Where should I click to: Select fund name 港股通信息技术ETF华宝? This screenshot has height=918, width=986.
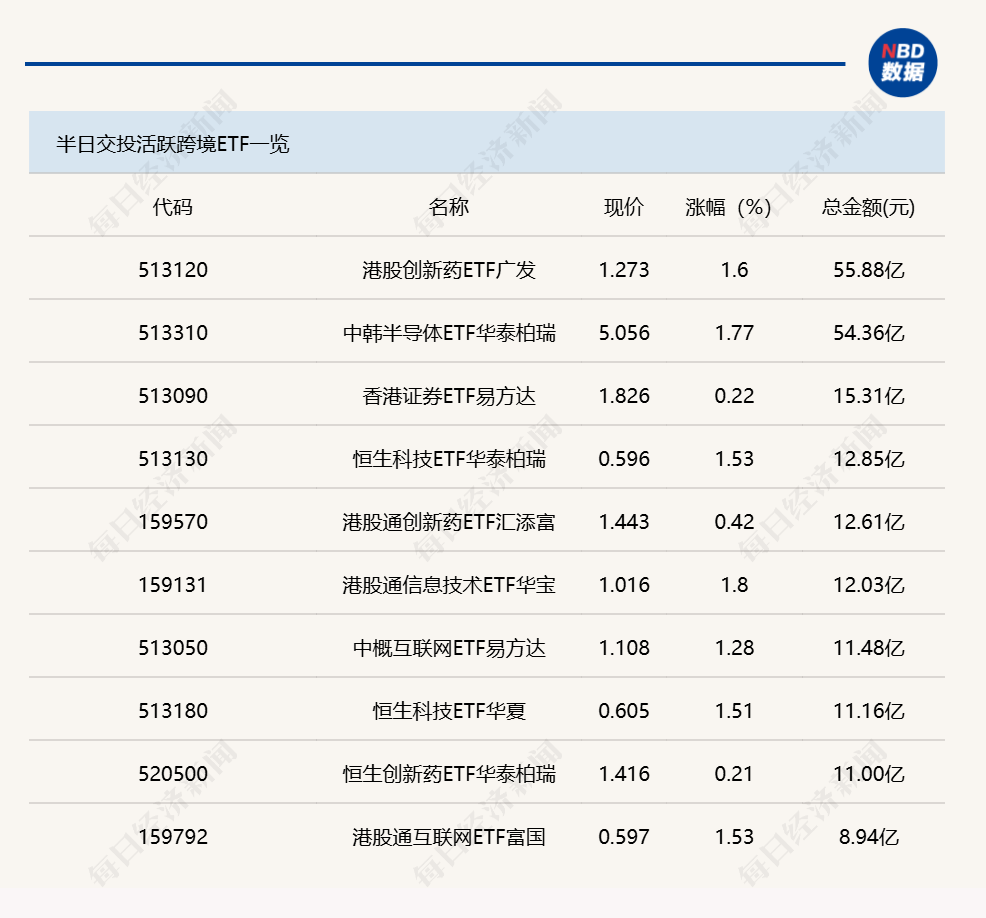449,585
